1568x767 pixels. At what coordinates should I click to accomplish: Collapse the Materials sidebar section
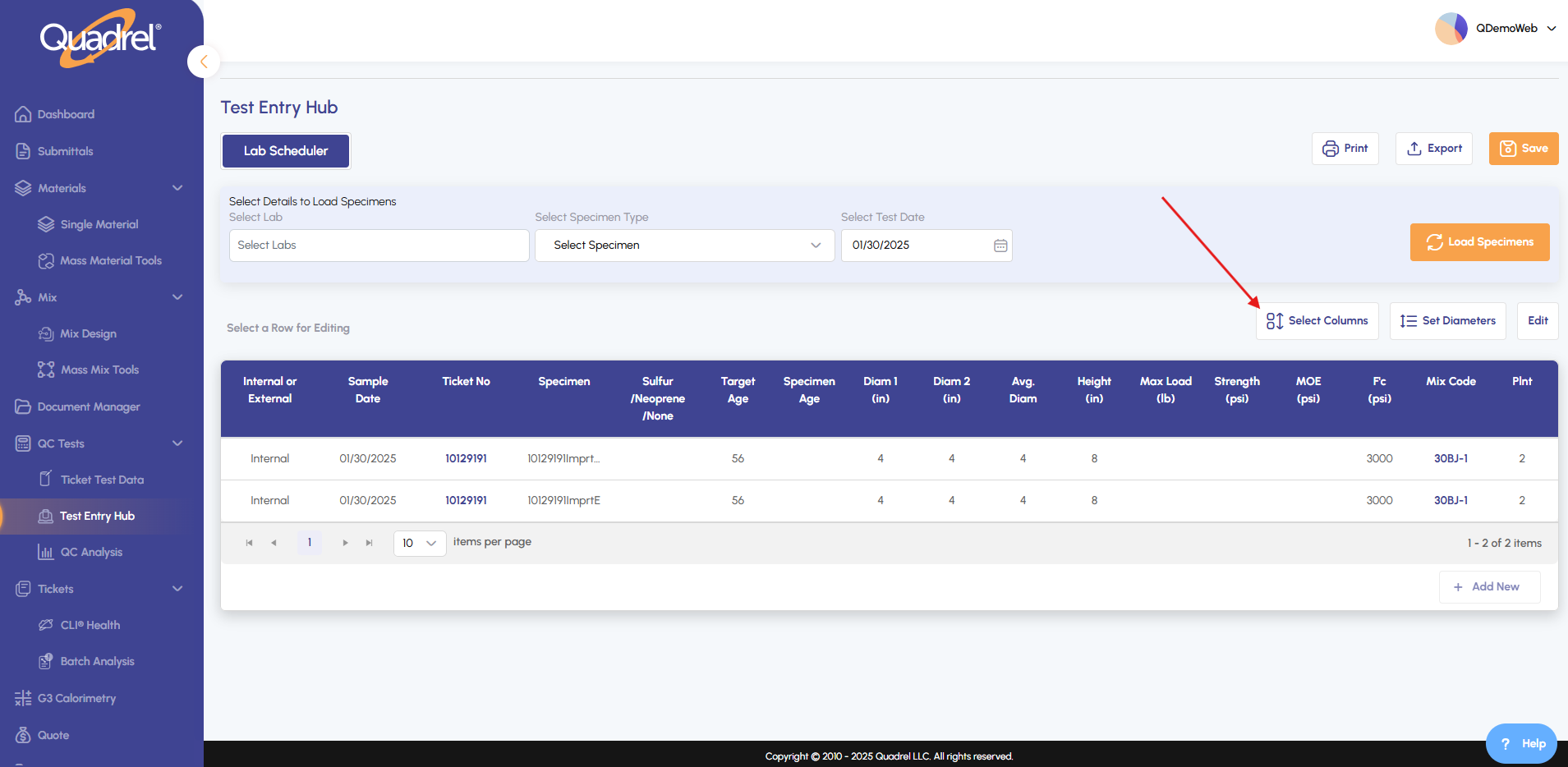point(177,188)
